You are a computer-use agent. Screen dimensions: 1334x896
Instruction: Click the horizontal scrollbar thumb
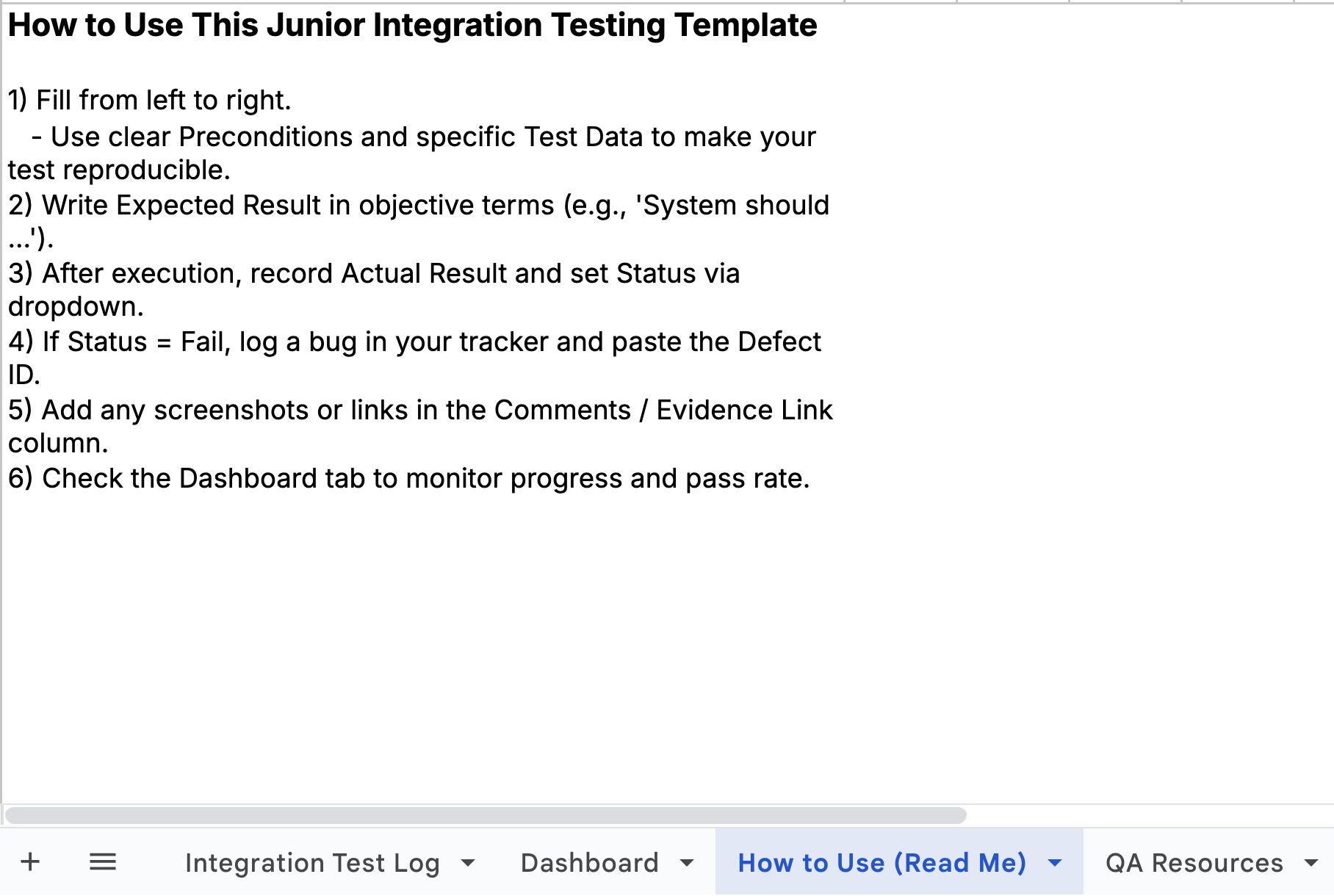coord(485,815)
